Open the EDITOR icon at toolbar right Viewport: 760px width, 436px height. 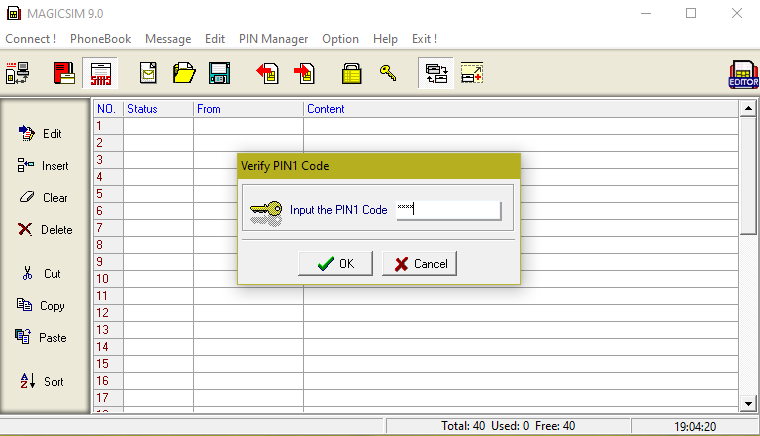coord(744,74)
